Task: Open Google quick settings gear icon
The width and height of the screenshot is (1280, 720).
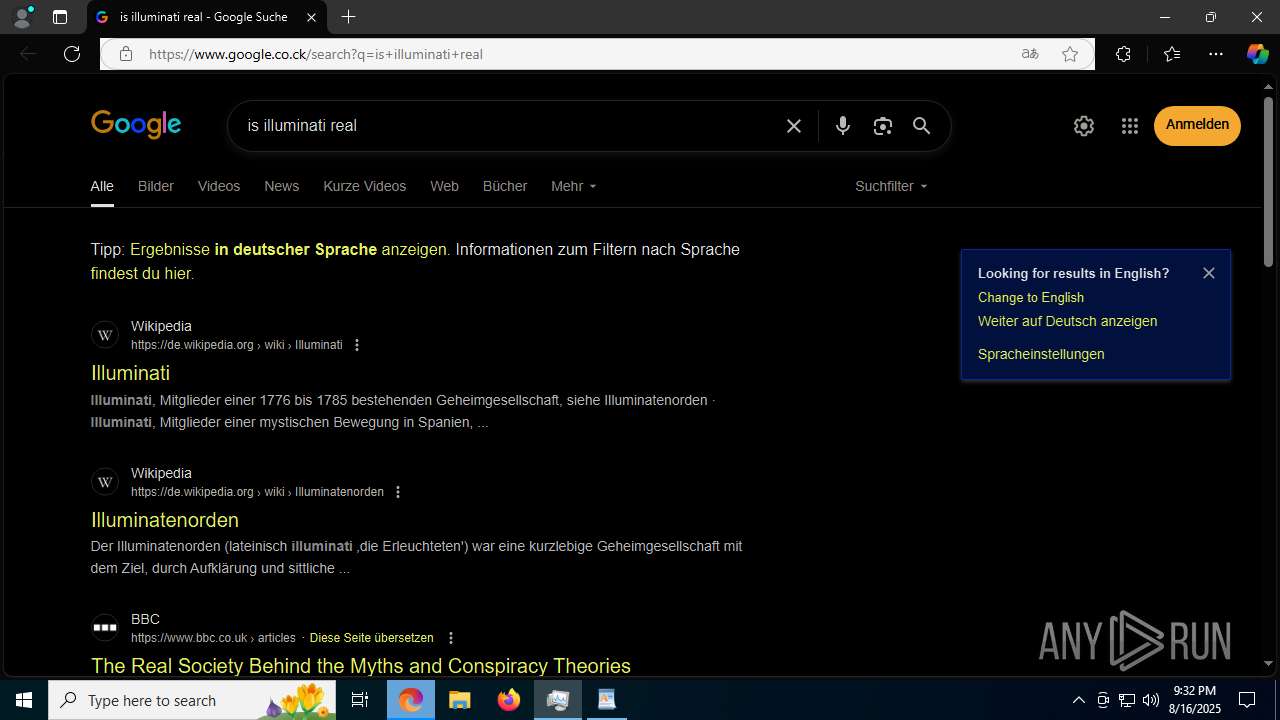Action: pos(1084,126)
